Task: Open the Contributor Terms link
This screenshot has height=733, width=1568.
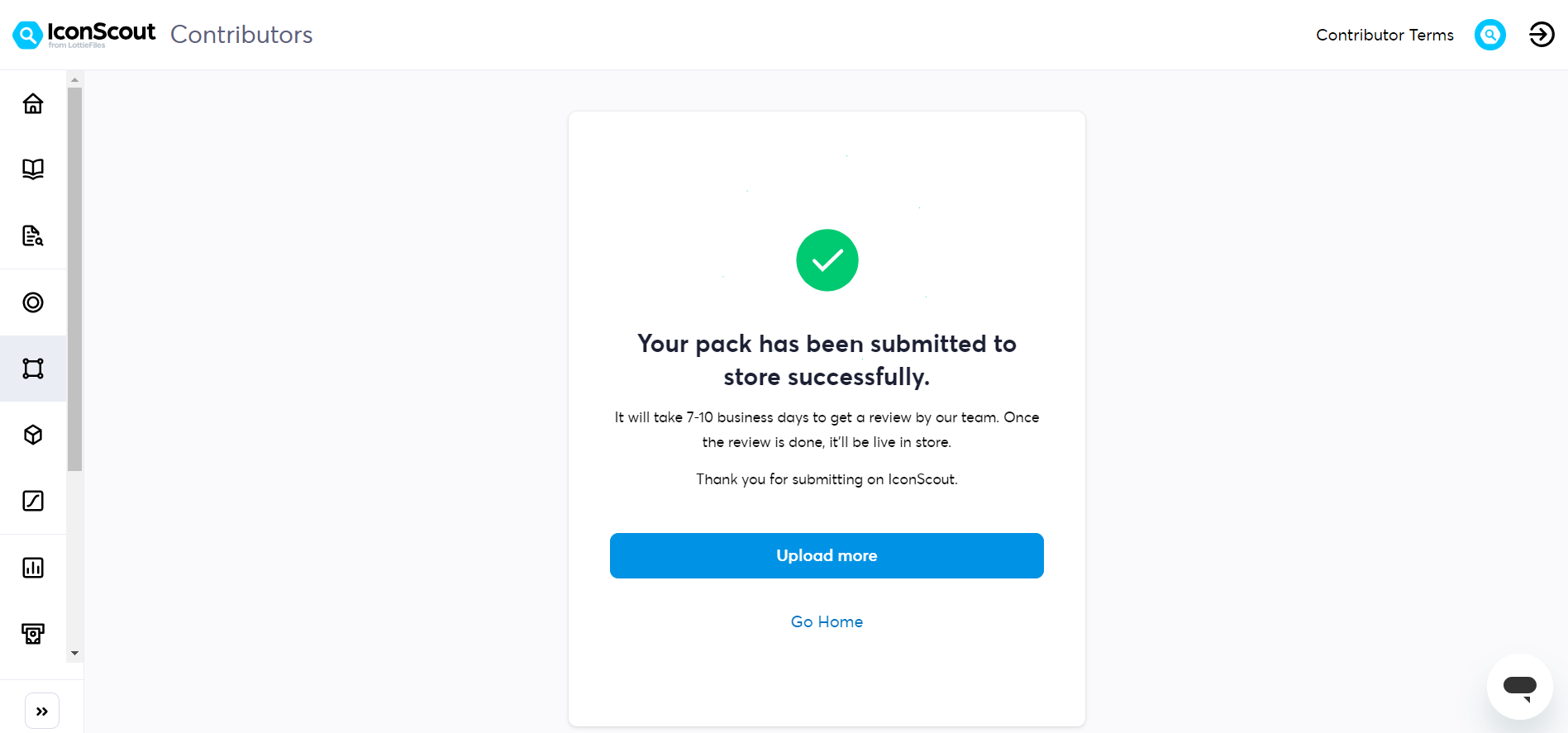Action: [1385, 35]
